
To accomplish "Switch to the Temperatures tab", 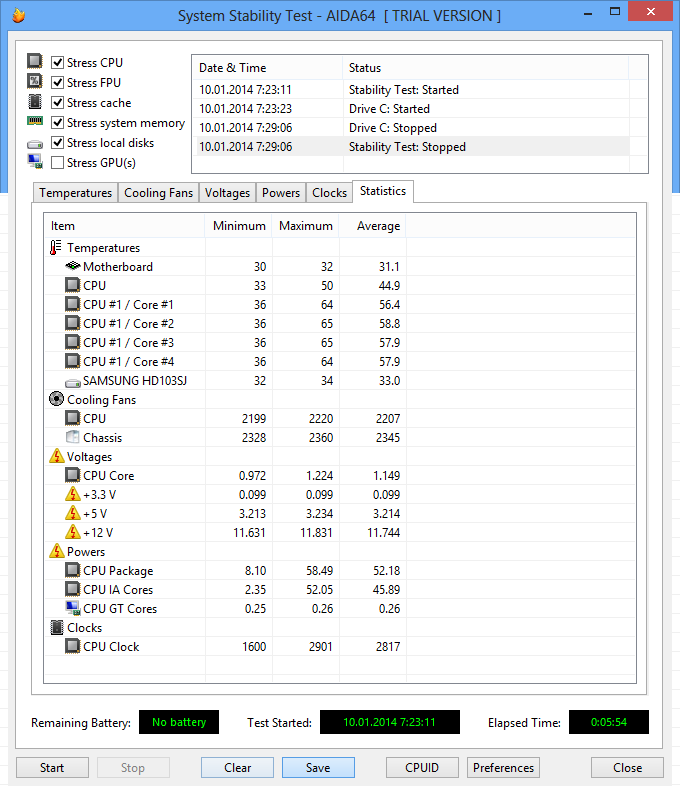I will [x=75, y=193].
